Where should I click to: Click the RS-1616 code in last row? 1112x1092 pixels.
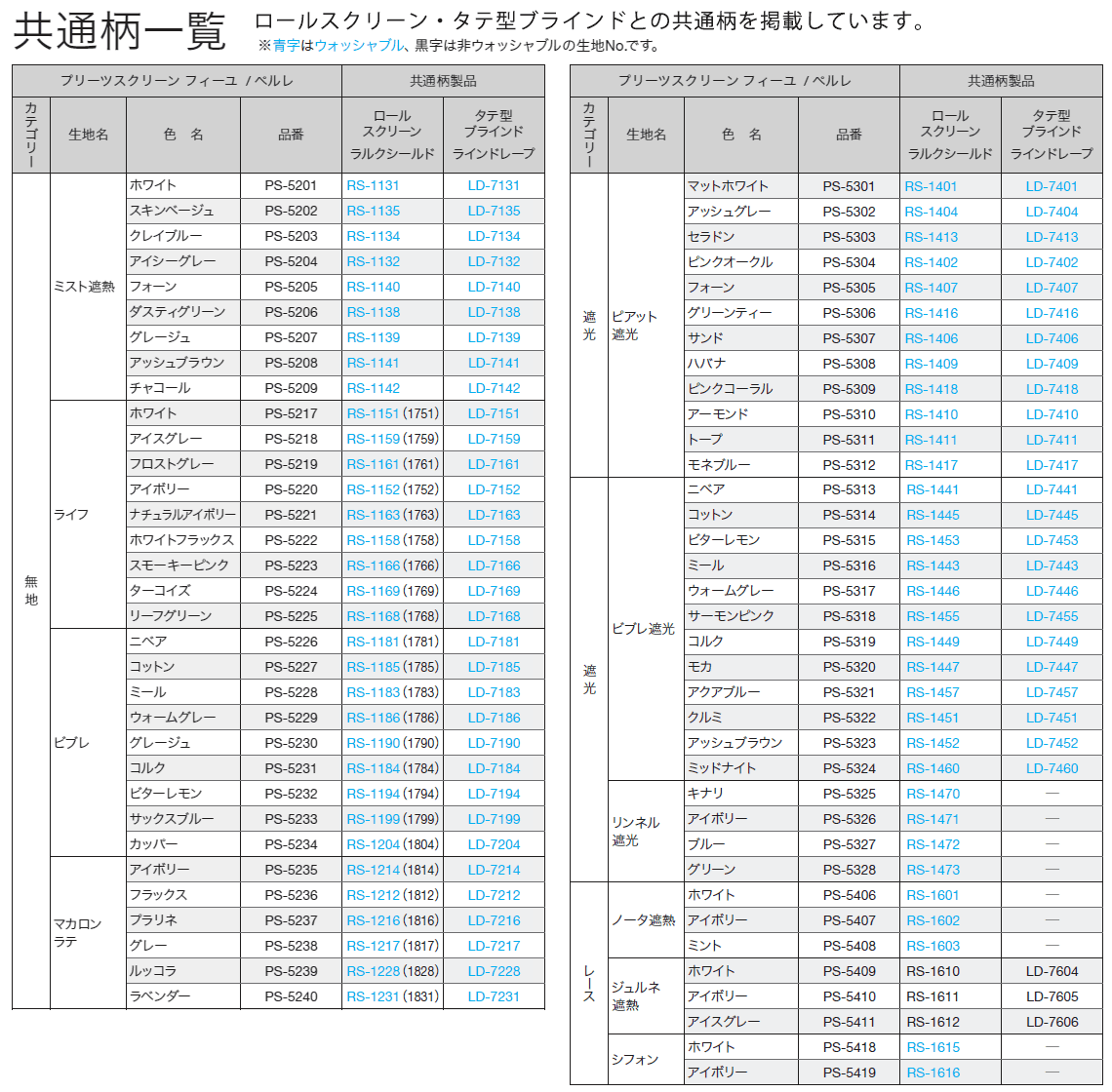click(x=933, y=1072)
